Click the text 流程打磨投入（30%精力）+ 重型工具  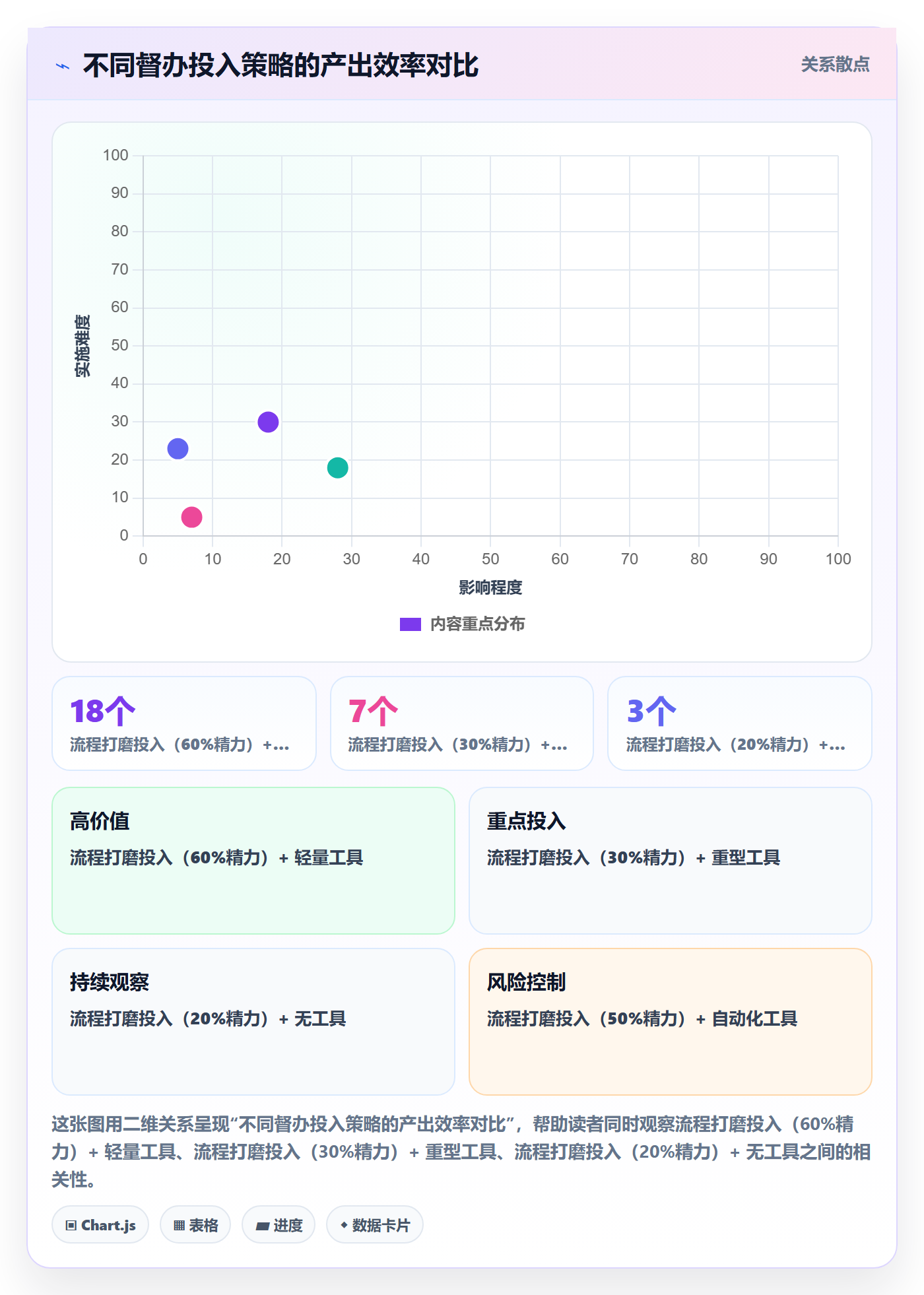point(634,857)
